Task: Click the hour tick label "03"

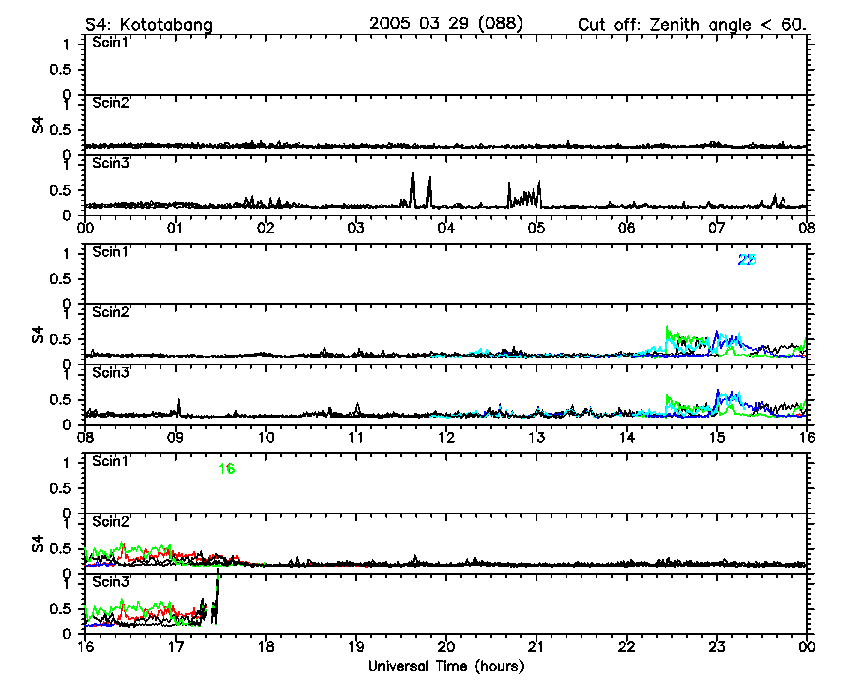Action: point(356,228)
